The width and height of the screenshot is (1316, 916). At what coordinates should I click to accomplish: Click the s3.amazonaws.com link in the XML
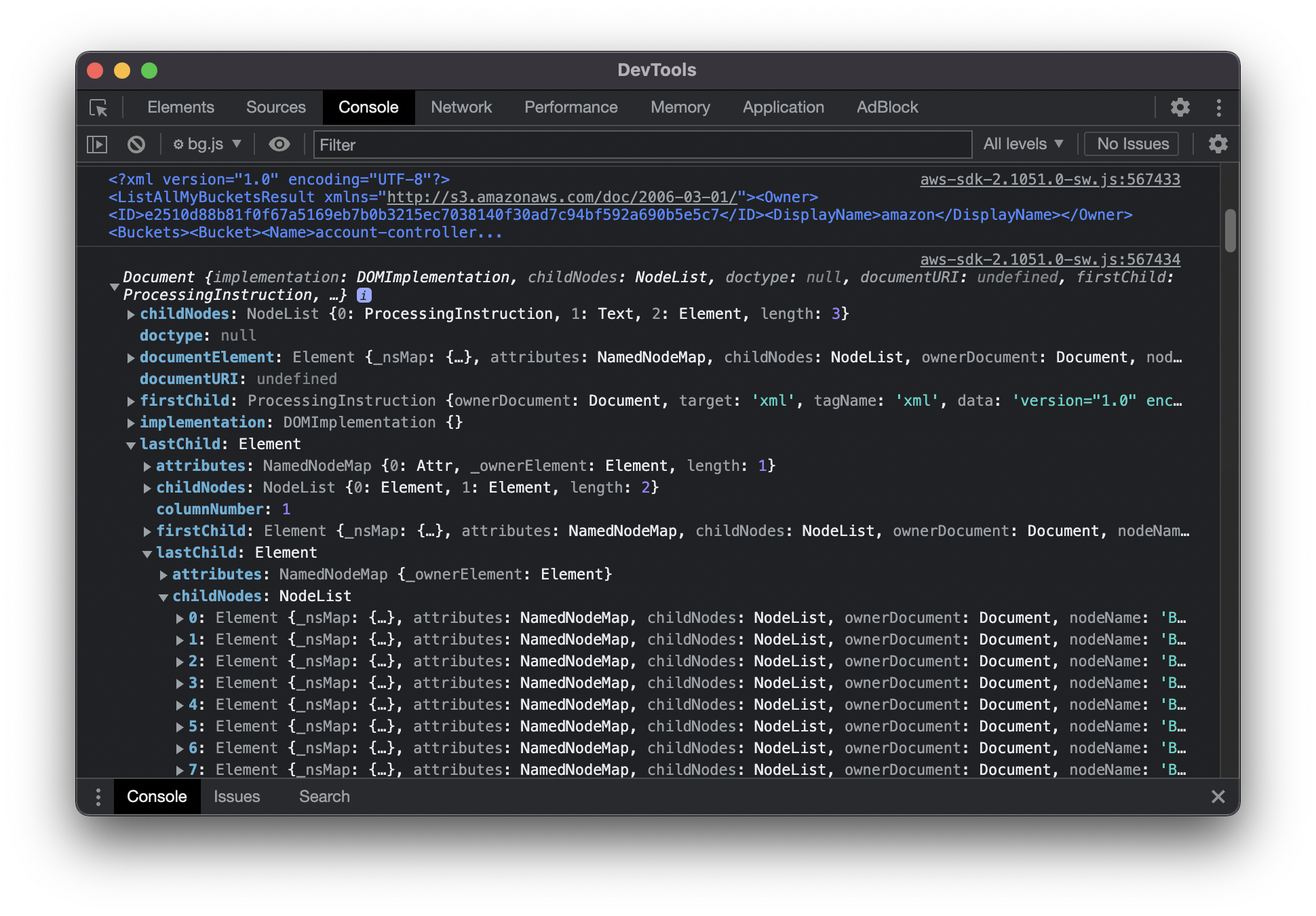point(560,197)
